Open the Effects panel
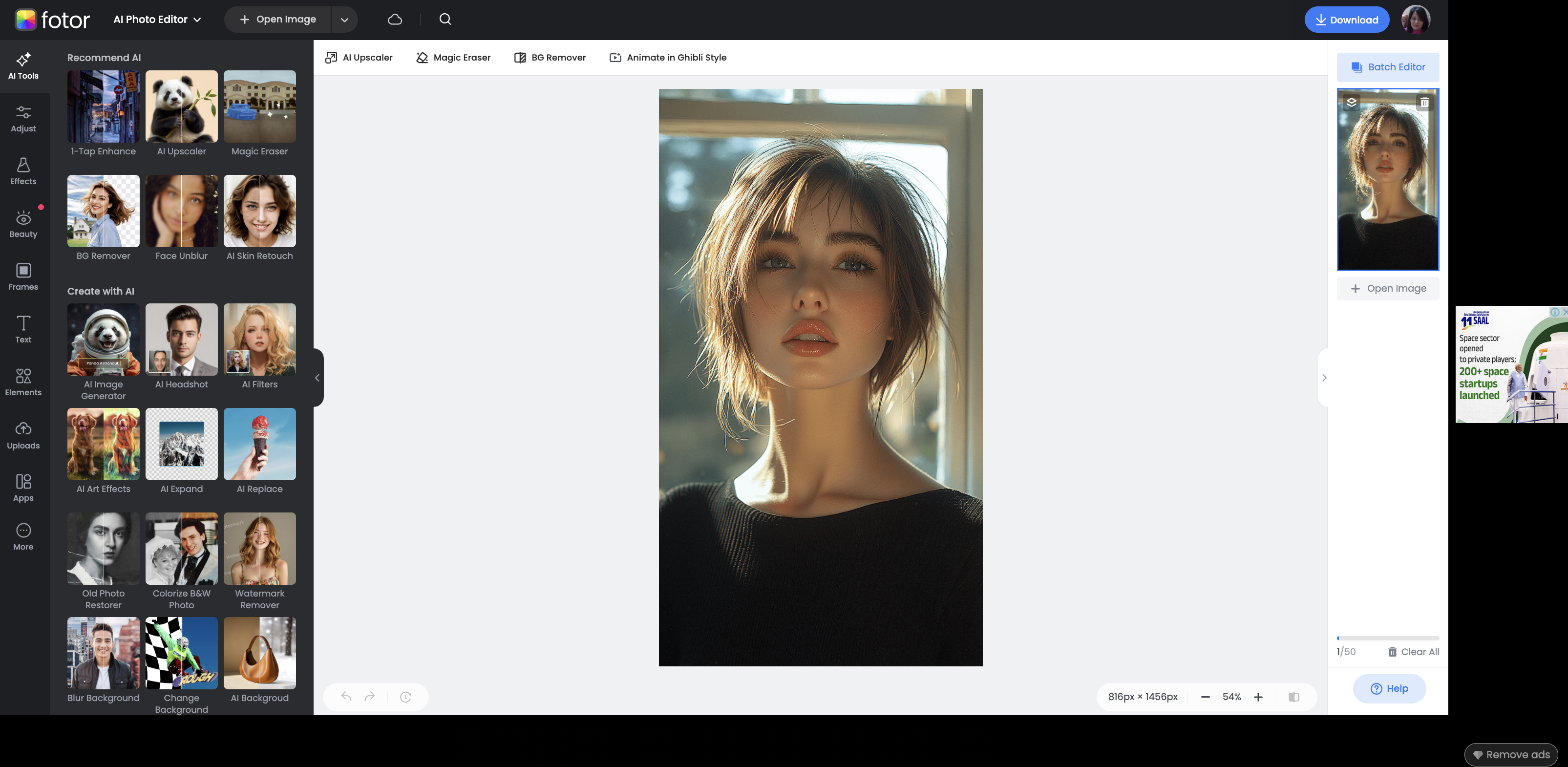Image resolution: width=1568 pixels, height=767 pixels. point(23,171)
